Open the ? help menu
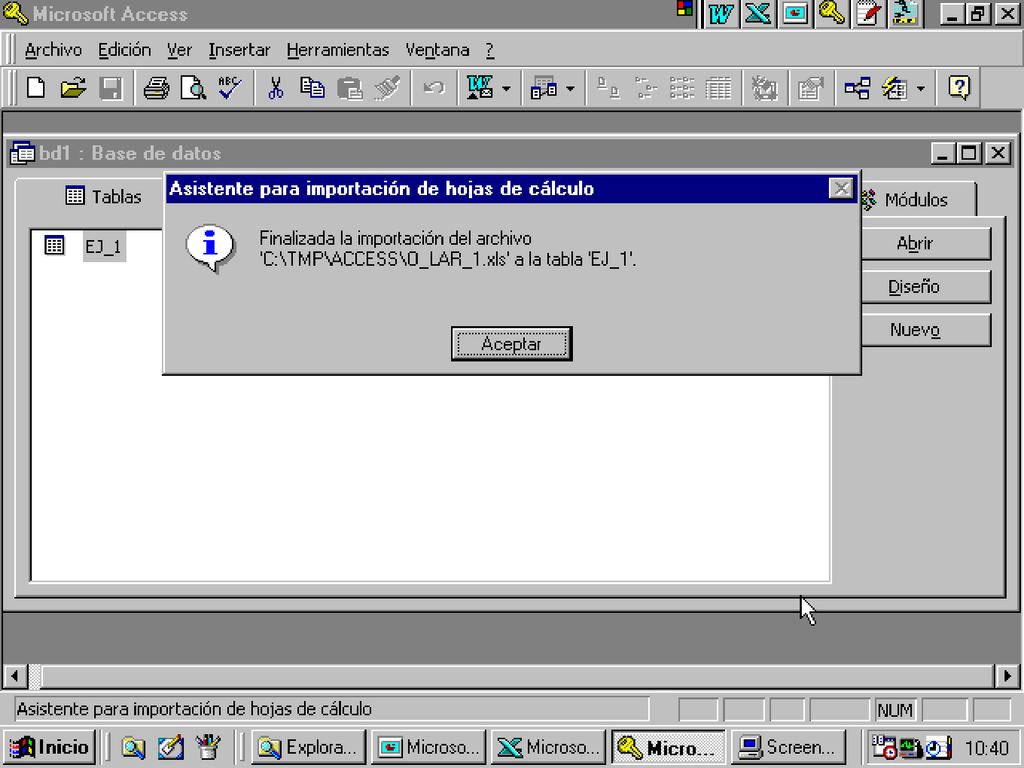Image resolution: width=1024 pixels, height=768 pixels. pos(490,50)
